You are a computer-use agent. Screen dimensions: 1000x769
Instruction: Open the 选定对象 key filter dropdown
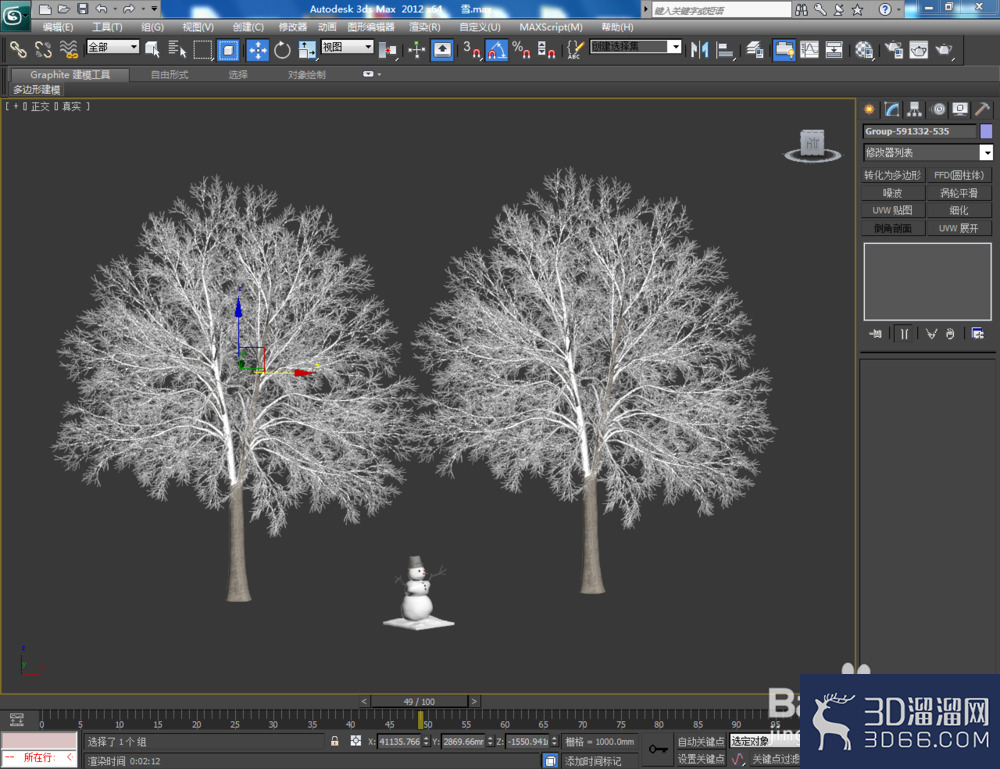pyautogui.click(x=765, y=741)
